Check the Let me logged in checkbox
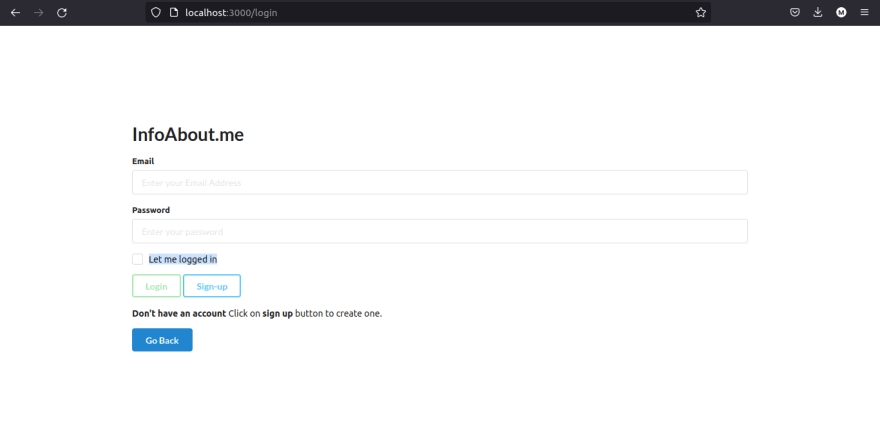This screenshot has width=880, height=448. coord(138,259)
